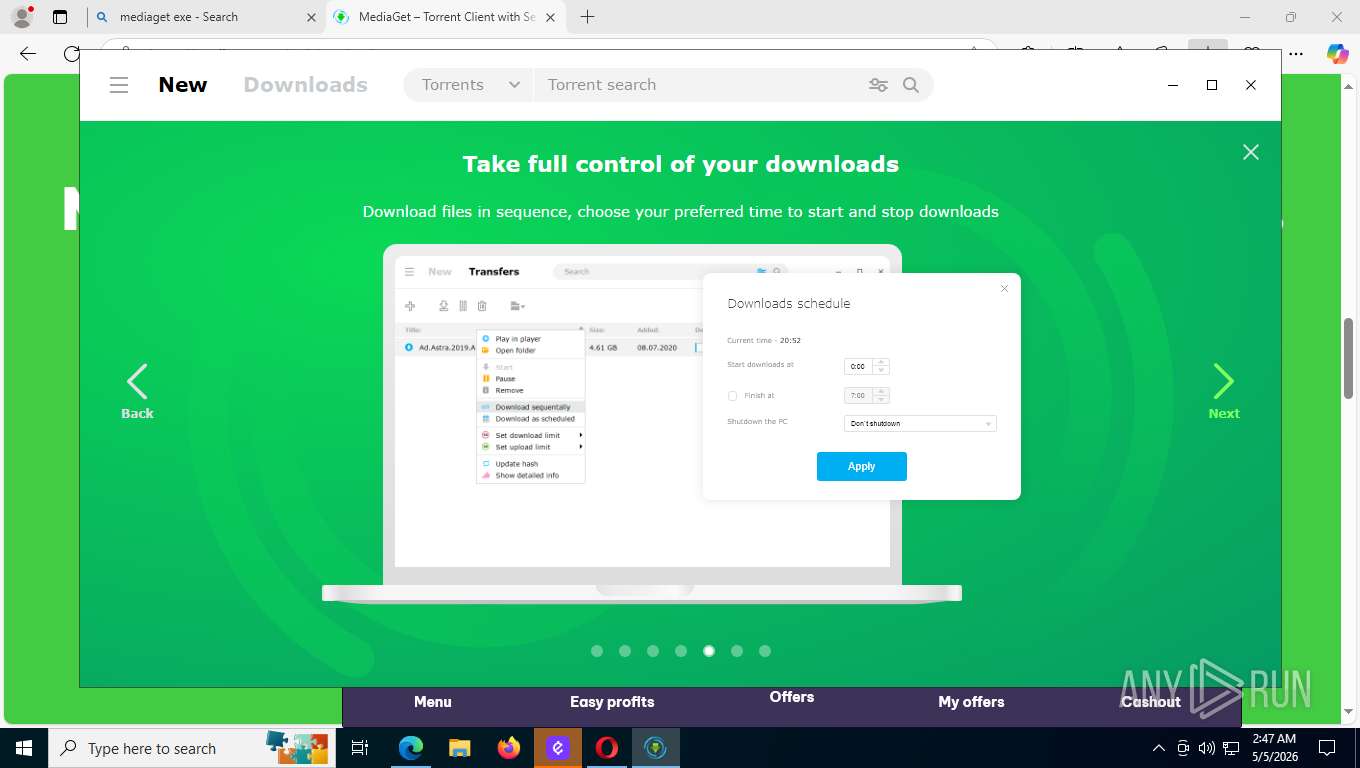The image size is (1360, 768).
Task: Open search filter settings icon
Action: pyautogui.click(x=878, y=85)
